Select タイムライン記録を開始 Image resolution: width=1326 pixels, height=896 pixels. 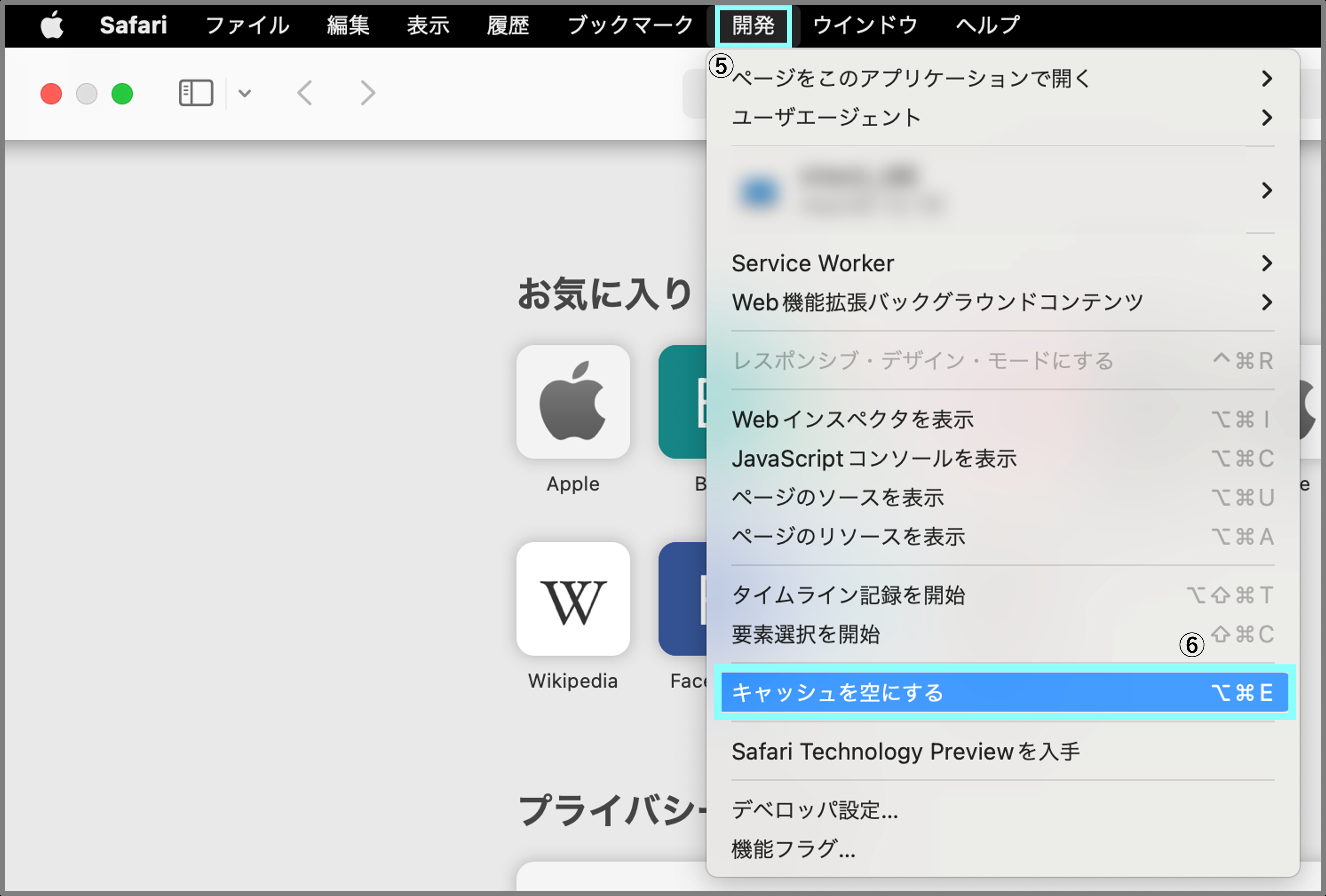1003,595
